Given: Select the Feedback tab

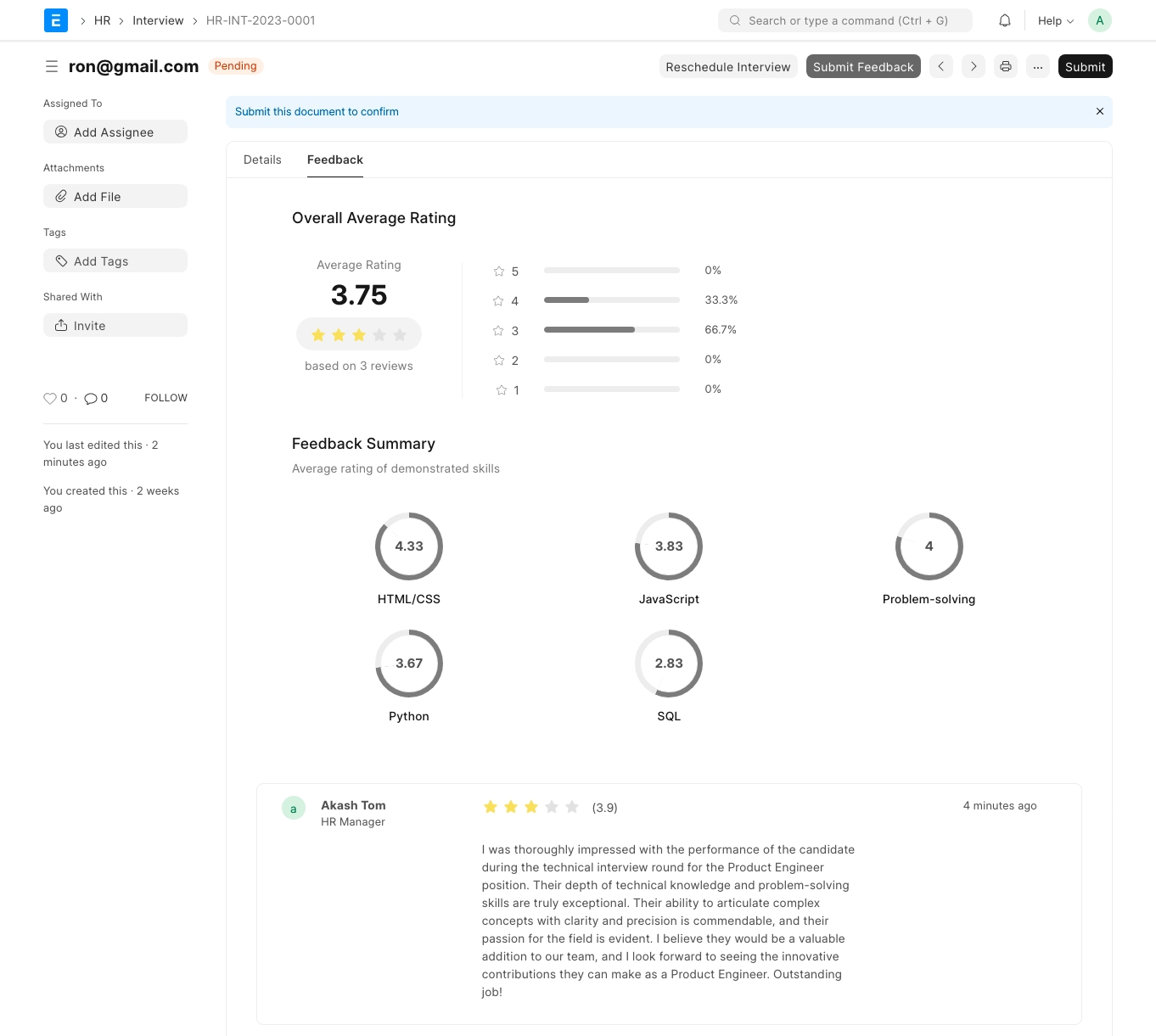Looking at the screenshot, I should coord(335,160).
